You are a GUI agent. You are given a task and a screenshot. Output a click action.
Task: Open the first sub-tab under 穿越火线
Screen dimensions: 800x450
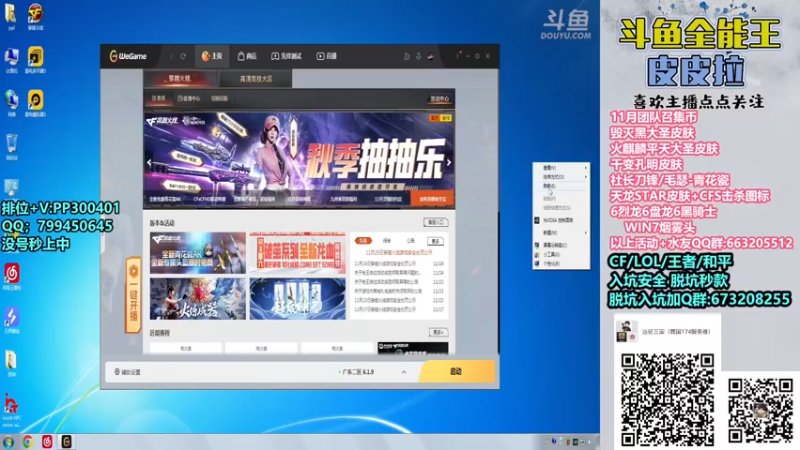coord(158,98)
